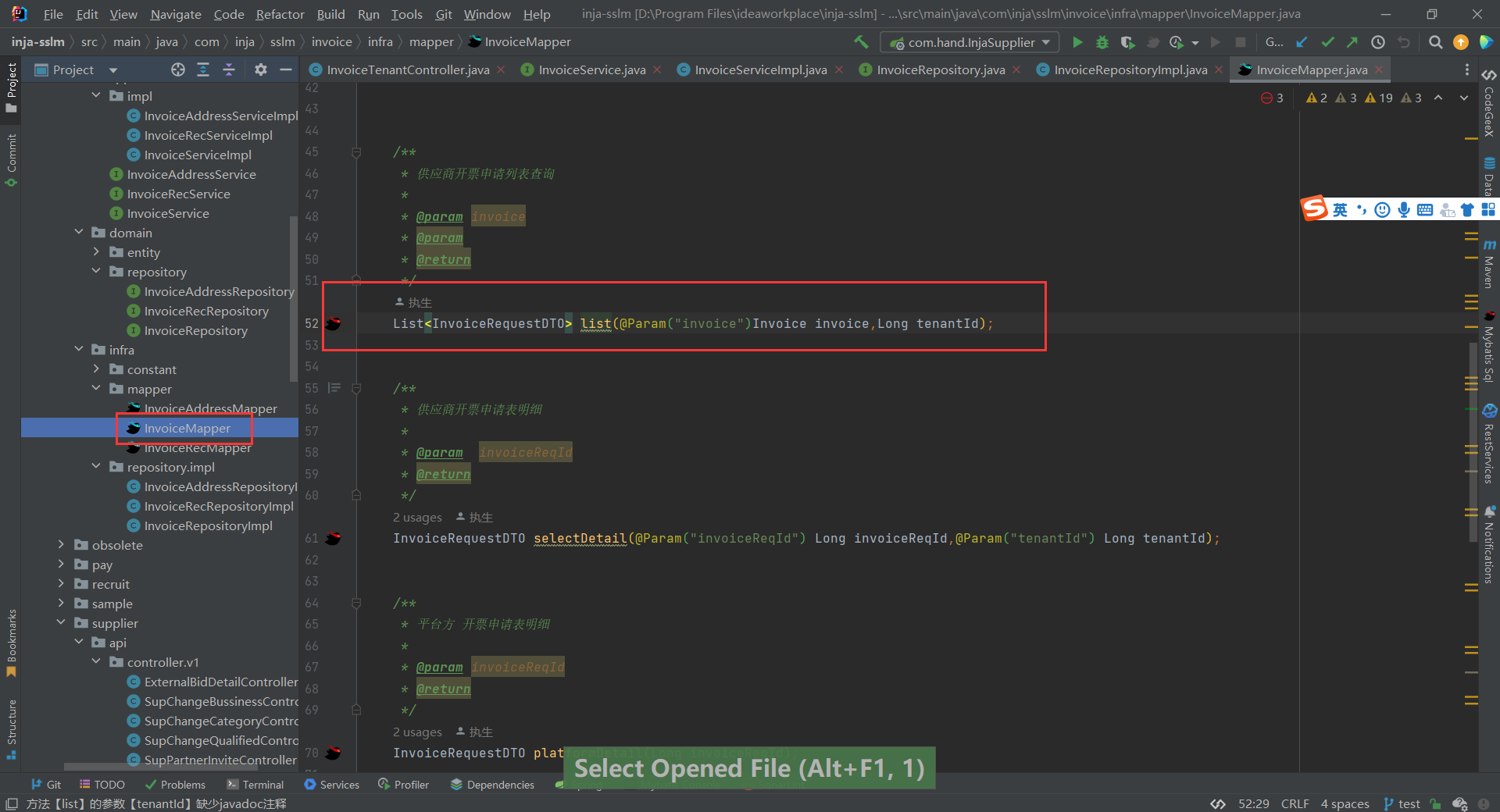Open the Refactor menu
Viewport: 1500px width, 812px height.
pos(280,14)
